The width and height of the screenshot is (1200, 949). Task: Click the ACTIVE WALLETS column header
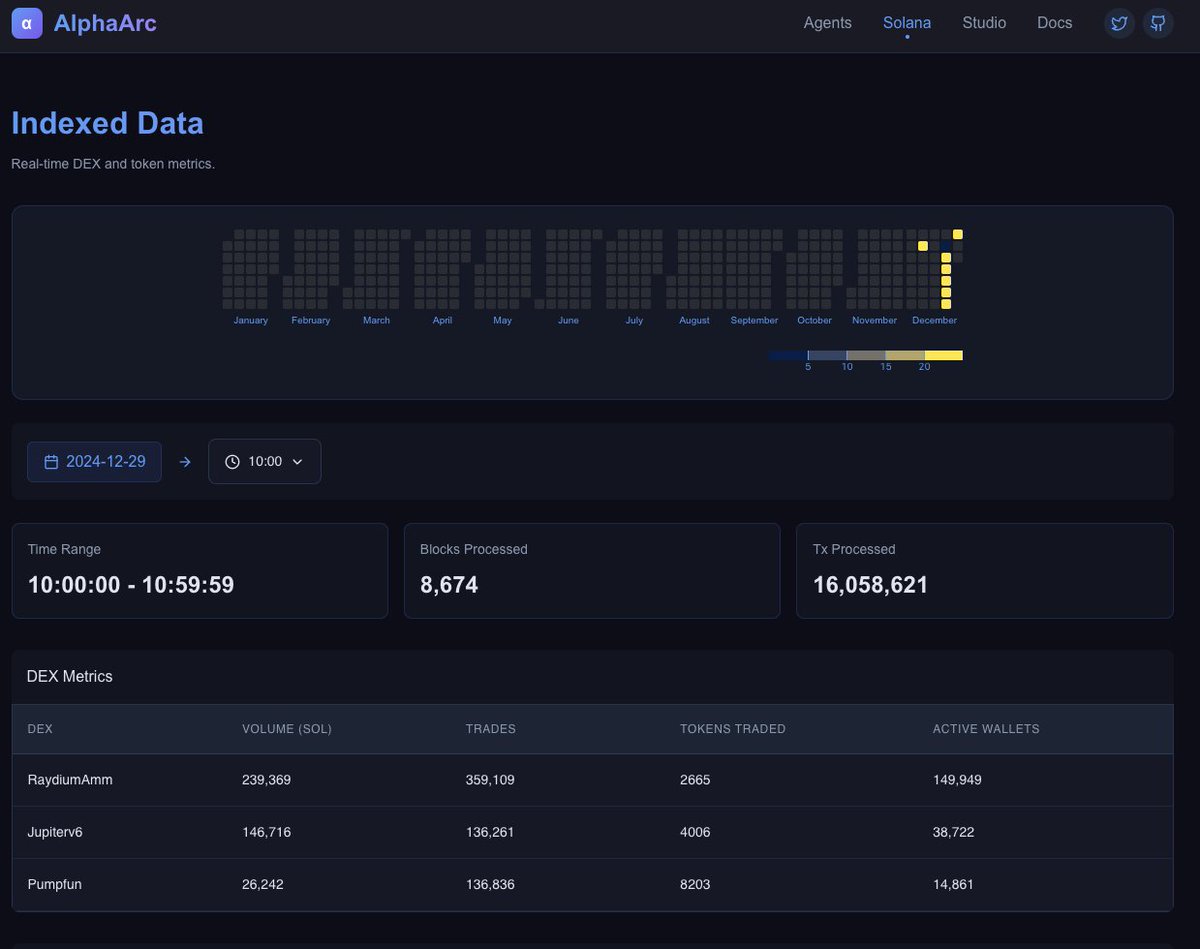(x=986, y=729)
